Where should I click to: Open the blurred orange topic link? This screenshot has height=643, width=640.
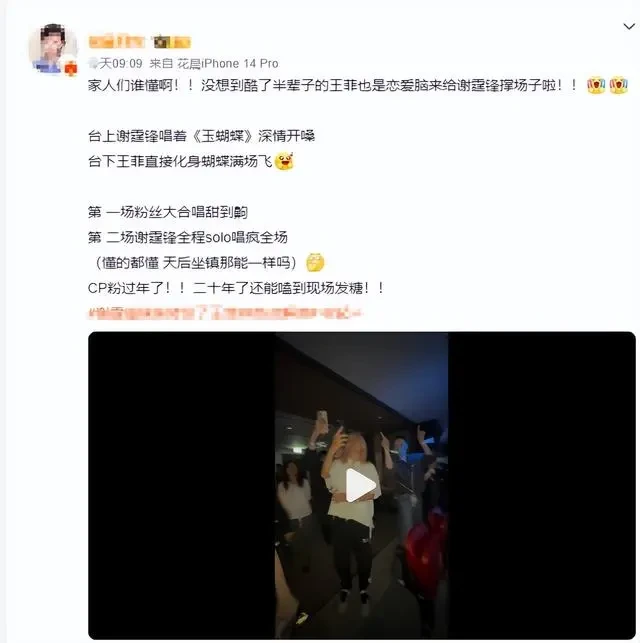(225, 313)
